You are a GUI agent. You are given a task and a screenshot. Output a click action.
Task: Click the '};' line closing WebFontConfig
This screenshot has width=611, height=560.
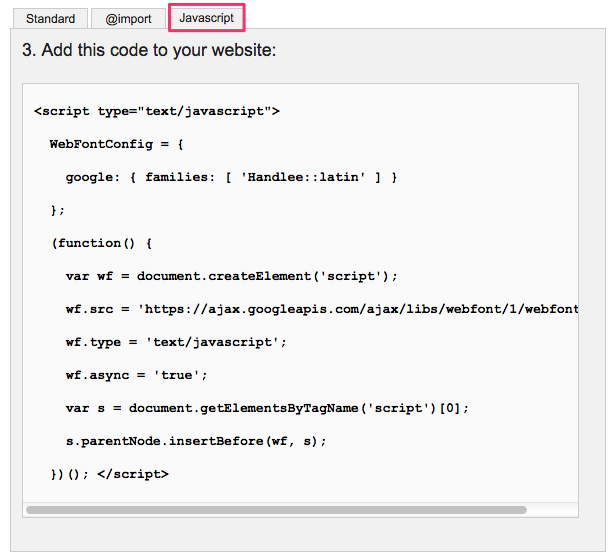coord(57,210)
